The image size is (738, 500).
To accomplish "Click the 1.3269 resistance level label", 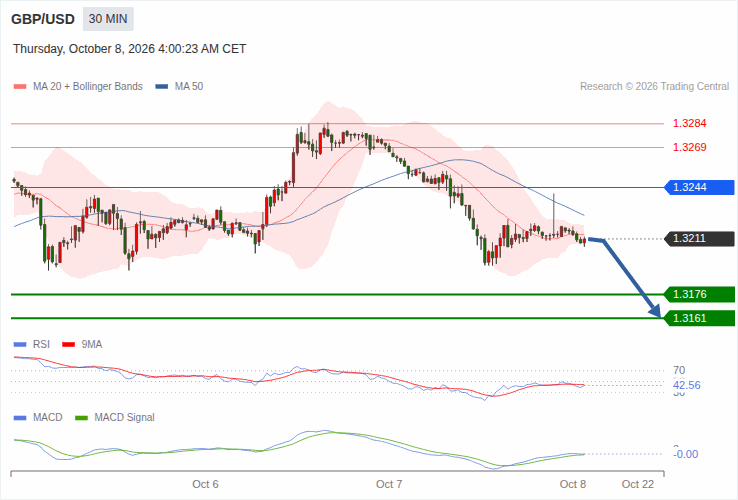I will [x=690, y=147].
